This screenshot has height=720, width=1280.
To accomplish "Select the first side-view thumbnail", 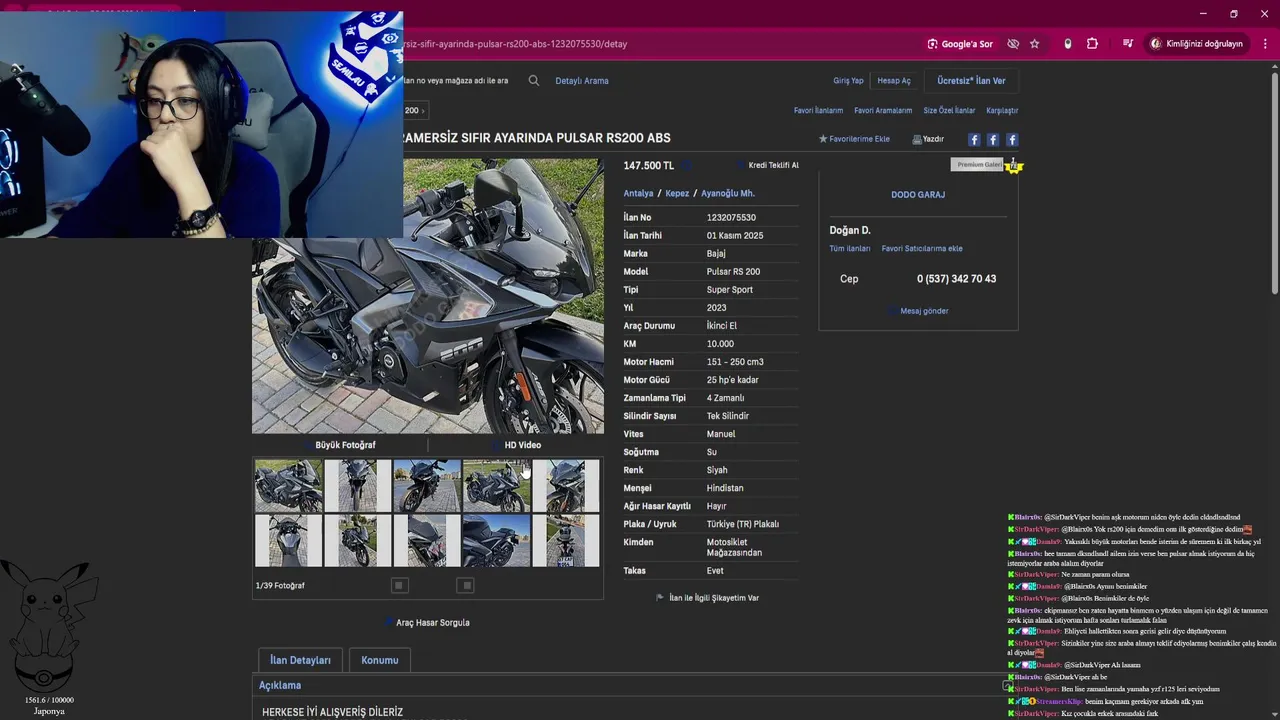I will (288, 486).
